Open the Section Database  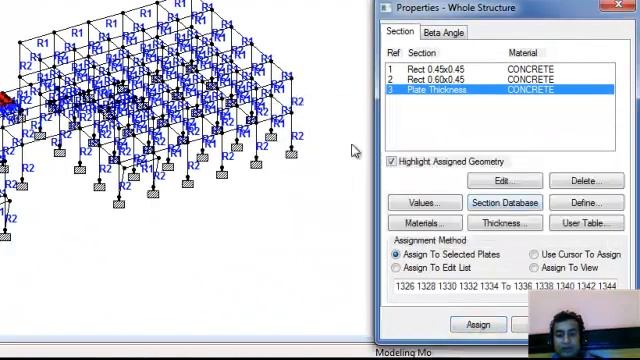pyautogui.click(x=505, y=203)
